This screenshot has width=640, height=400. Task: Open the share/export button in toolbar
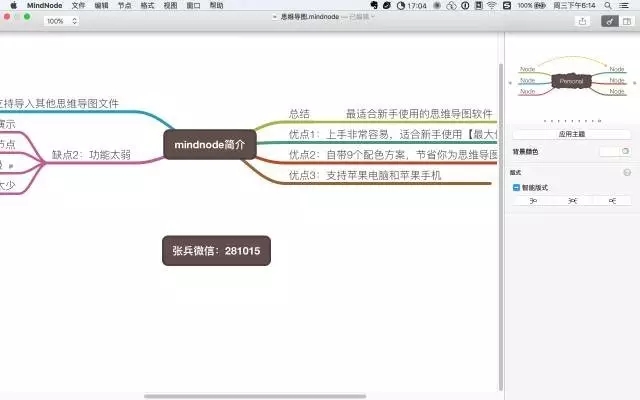click(x=582, y=21)
